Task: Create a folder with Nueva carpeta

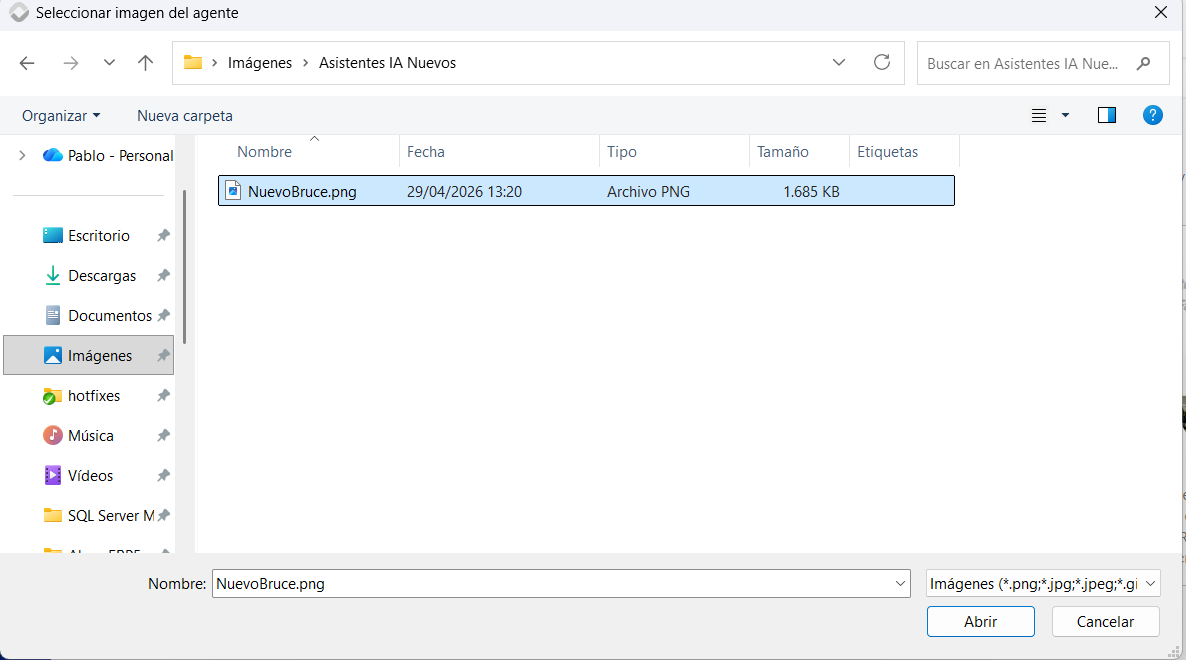Action: [x=185, y=116]
